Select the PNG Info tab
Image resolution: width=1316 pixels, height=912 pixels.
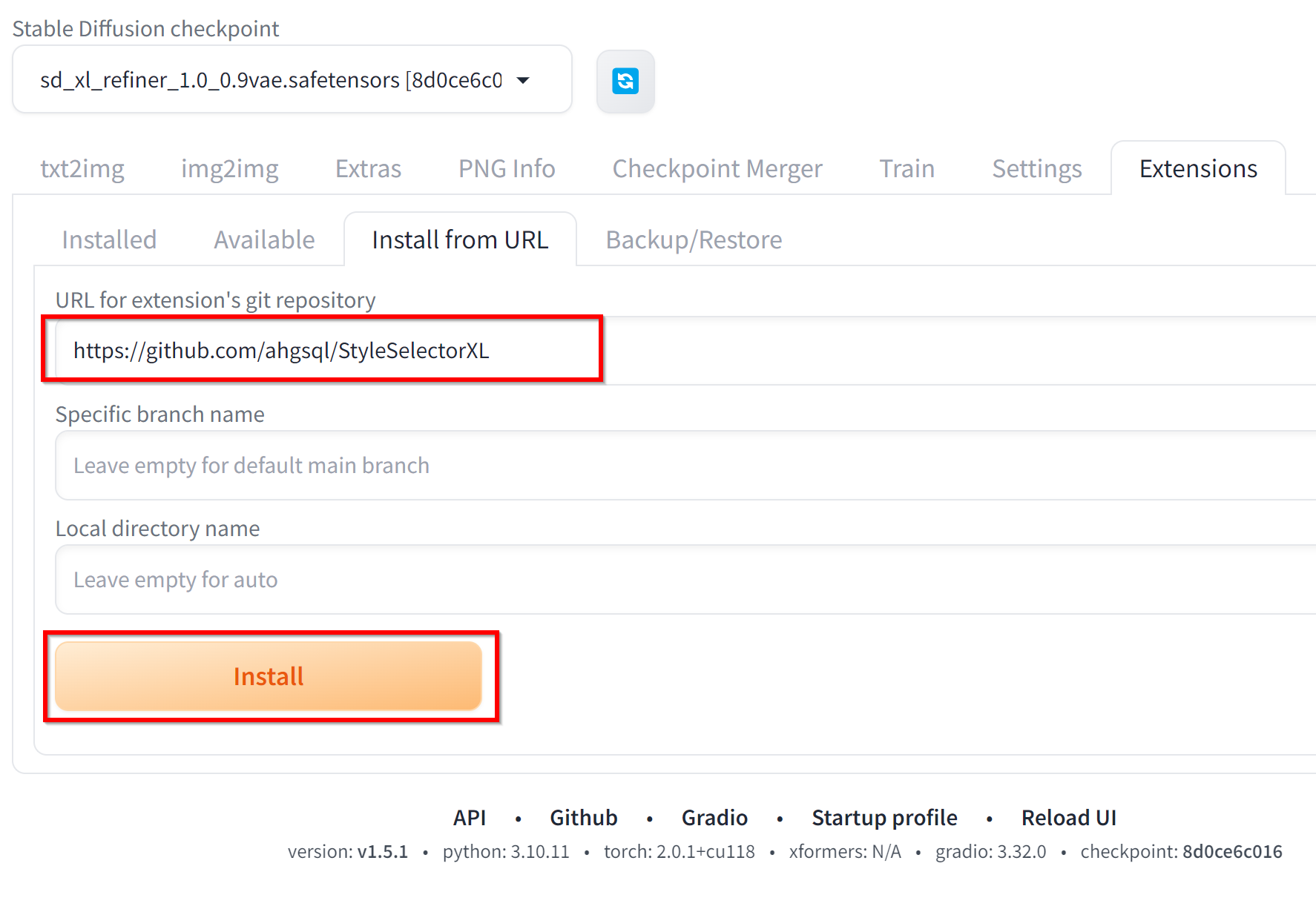pyautogui.click(x=507, y=169)
